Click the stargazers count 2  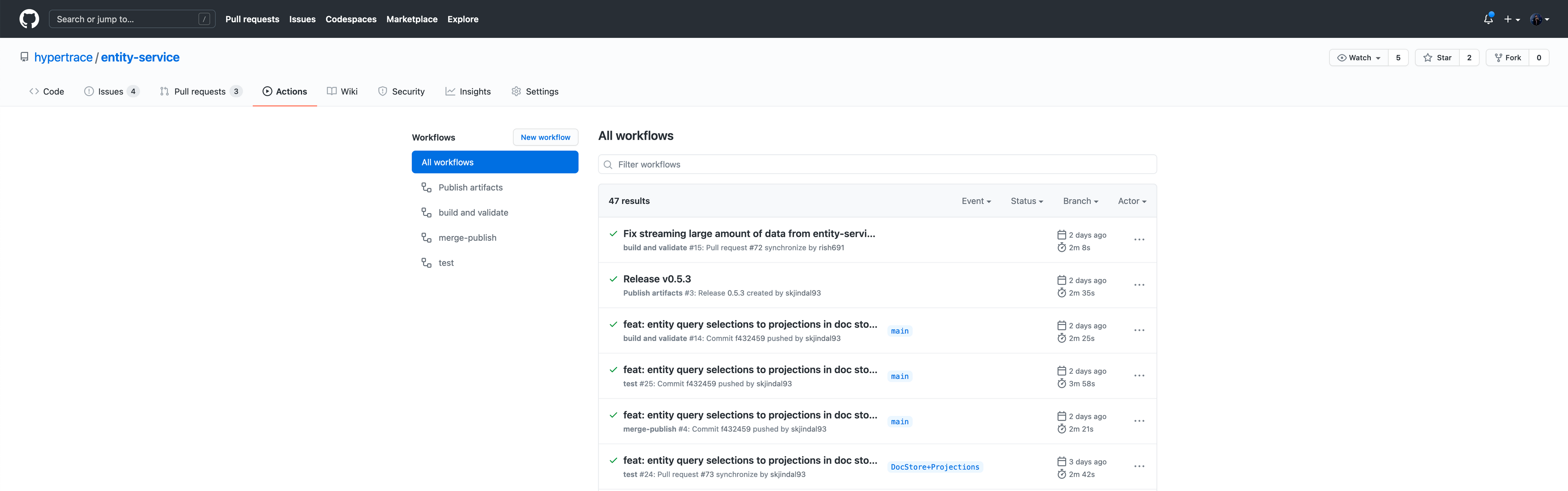click(x=1469, y=58)
